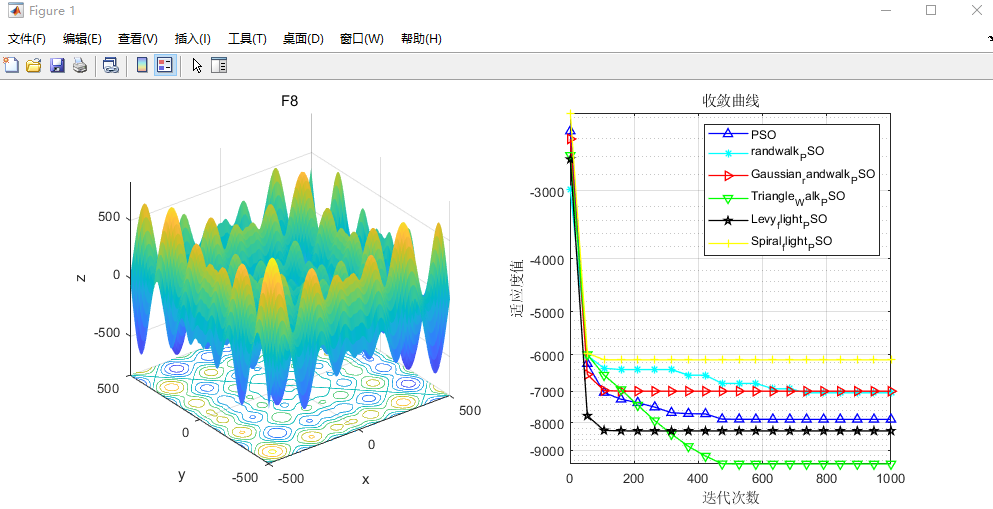Enable the Edit Plot arrow tool
The height and width of the screenshot is (509, 993).
[197, 65]
